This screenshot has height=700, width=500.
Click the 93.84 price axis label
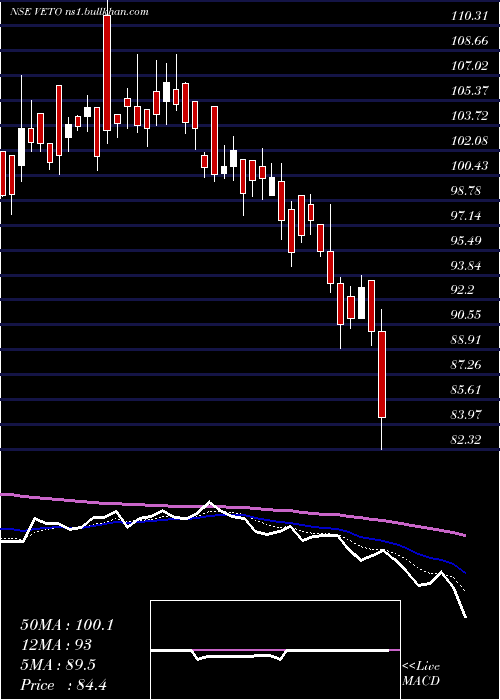(467, 266)
